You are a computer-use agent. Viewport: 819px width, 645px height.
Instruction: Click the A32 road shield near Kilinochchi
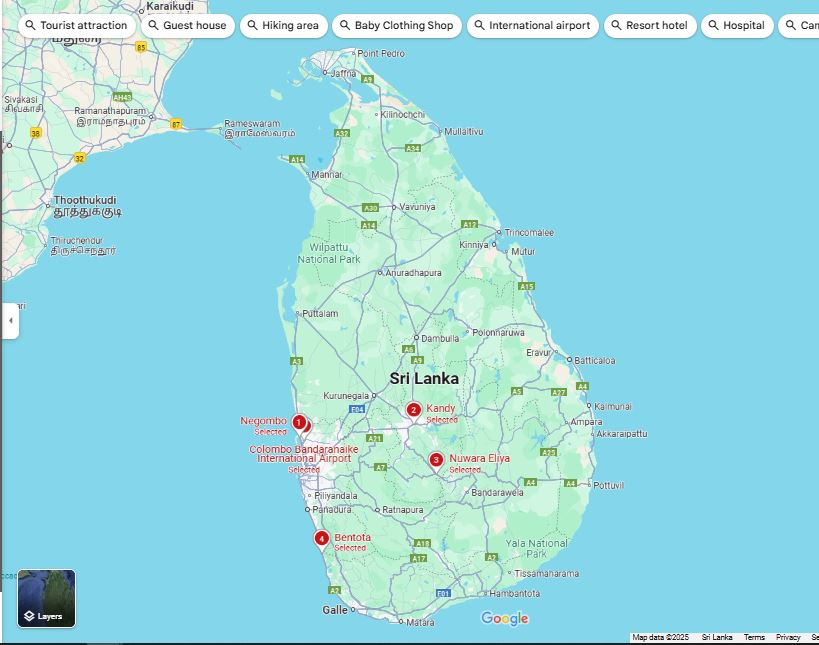point(342,133)
